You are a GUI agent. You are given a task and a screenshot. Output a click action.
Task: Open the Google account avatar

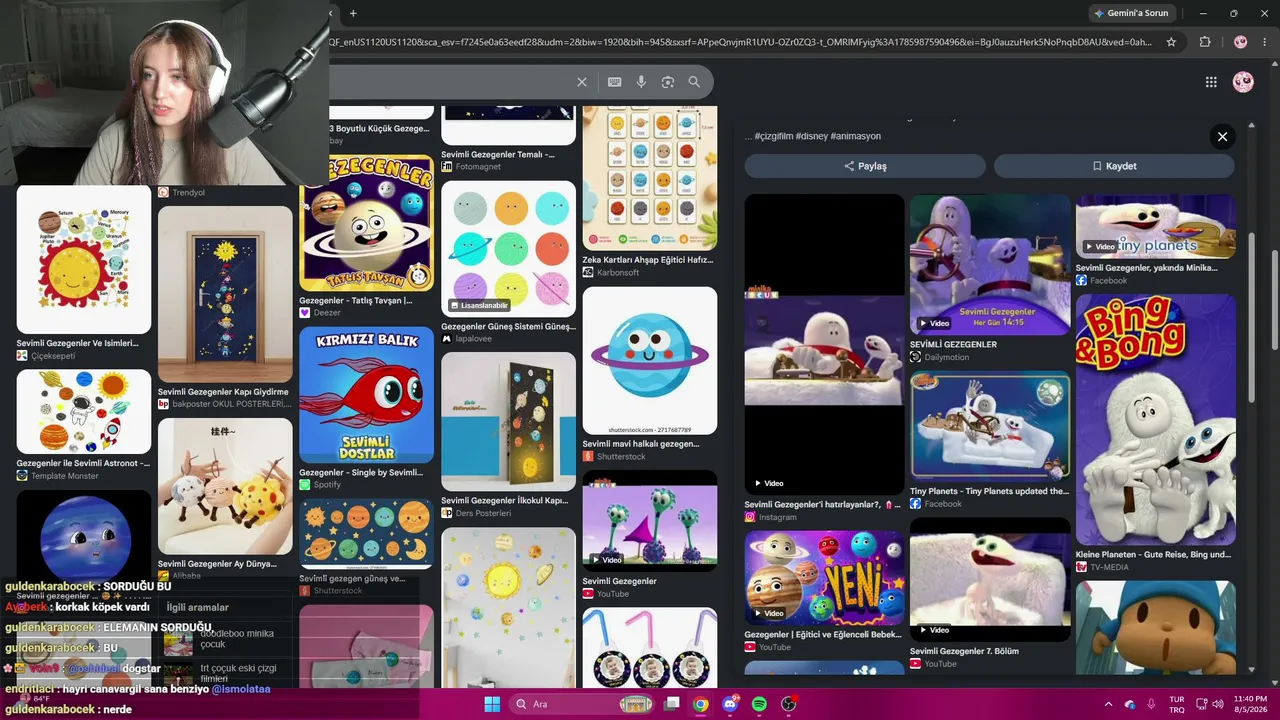click(1243, 82)
